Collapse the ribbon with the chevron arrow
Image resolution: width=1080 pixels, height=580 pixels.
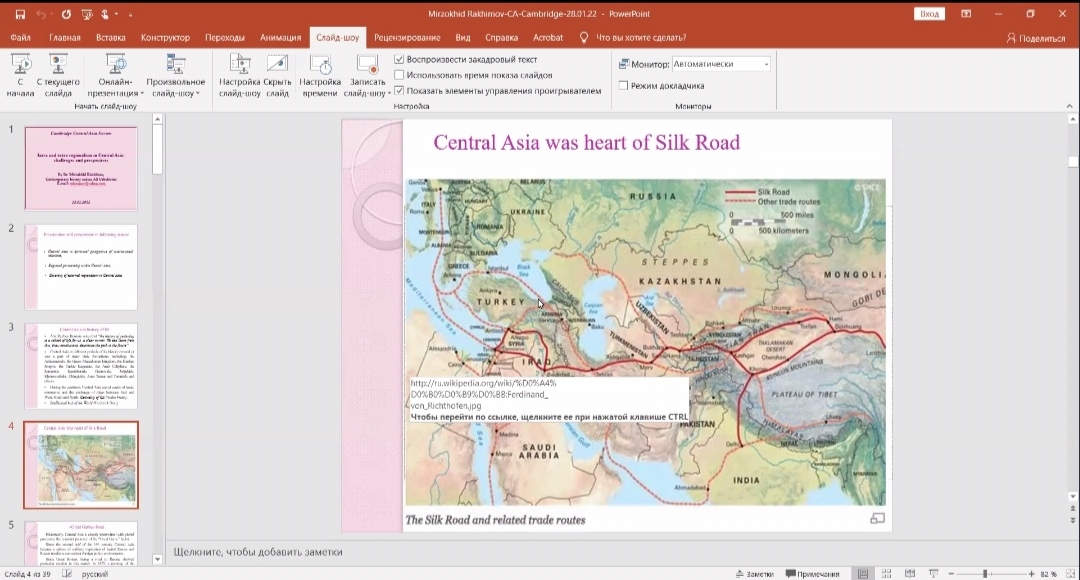(x=1069, y=106)
